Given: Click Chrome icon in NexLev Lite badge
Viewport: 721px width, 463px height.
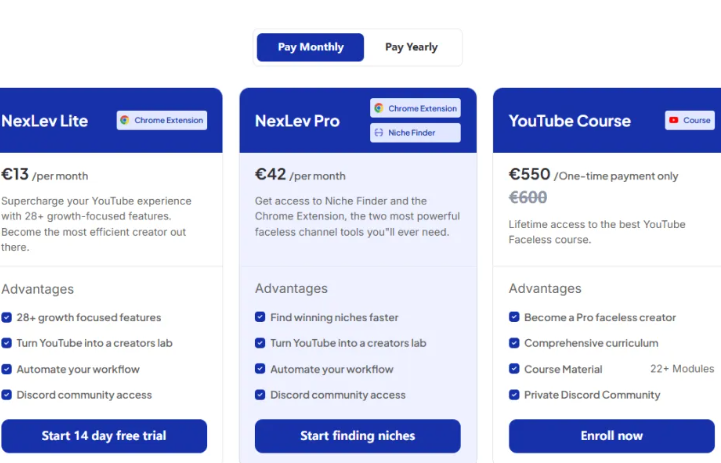Looking at the screenshot, I should pyautogui.click(x=125, y=120).
